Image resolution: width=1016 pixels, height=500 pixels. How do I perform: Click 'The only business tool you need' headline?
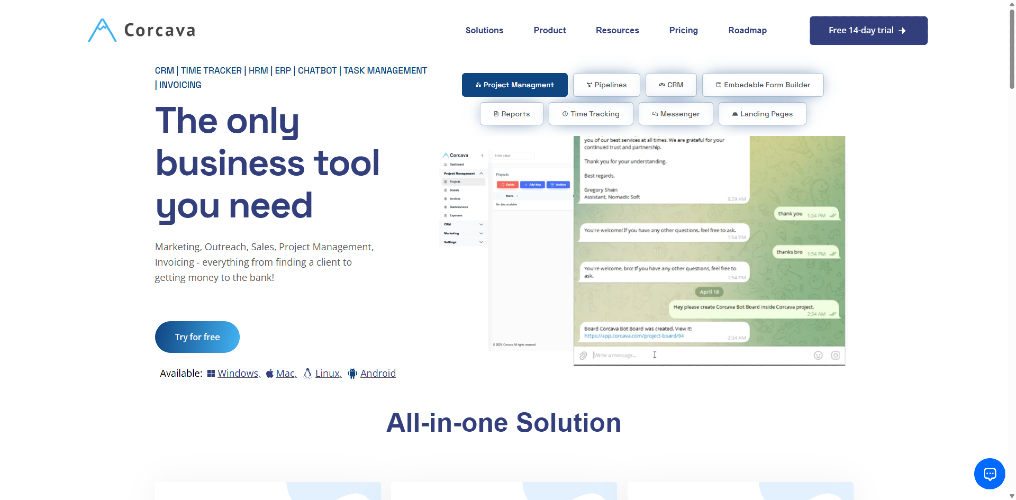267,163
